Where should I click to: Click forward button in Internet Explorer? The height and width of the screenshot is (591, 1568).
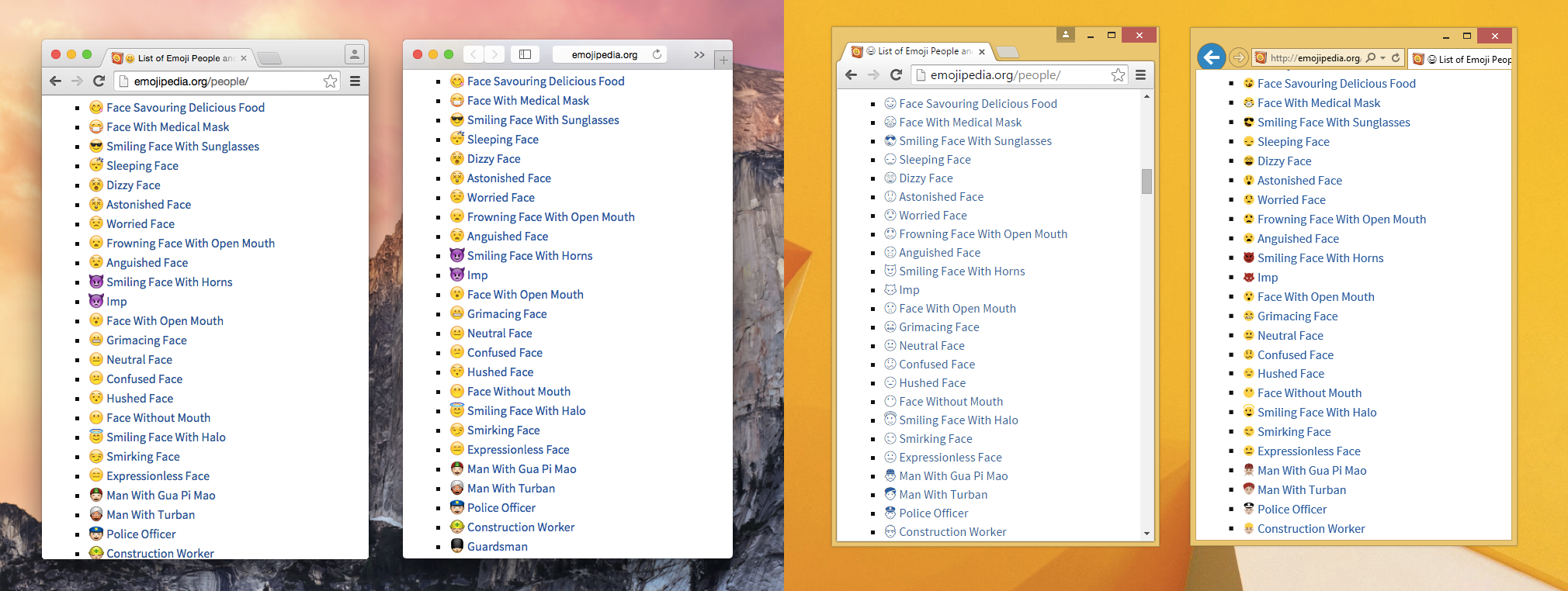(1239, 57)
